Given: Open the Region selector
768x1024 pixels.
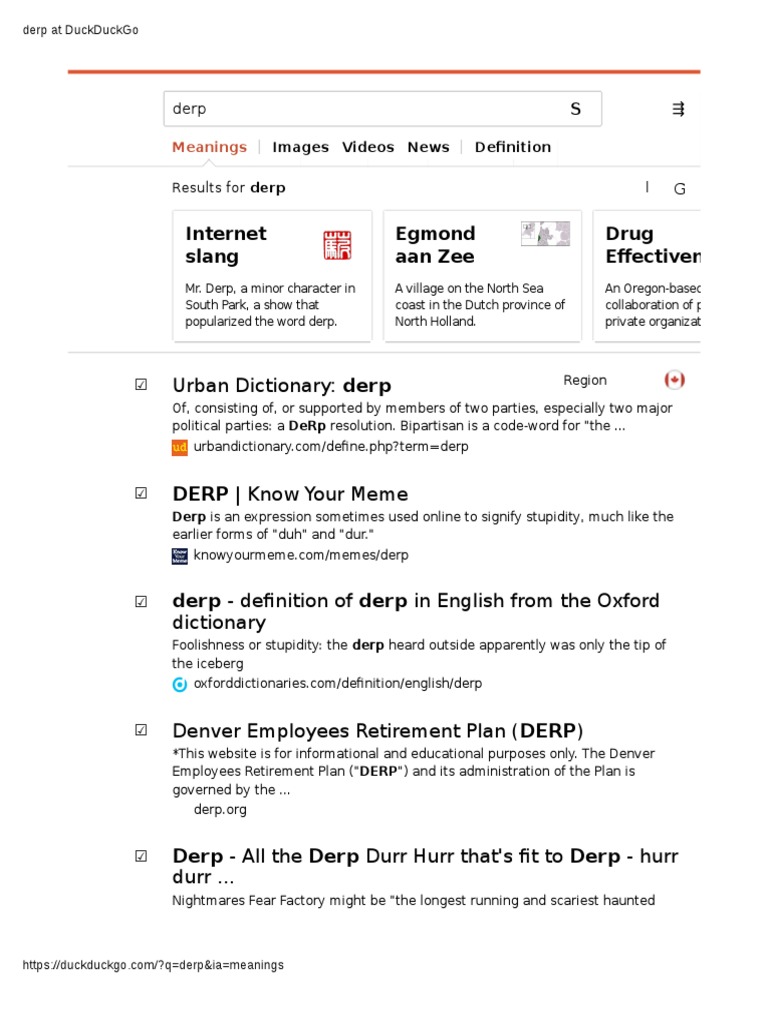Looking at the screenshot, I should pos(585,380).
